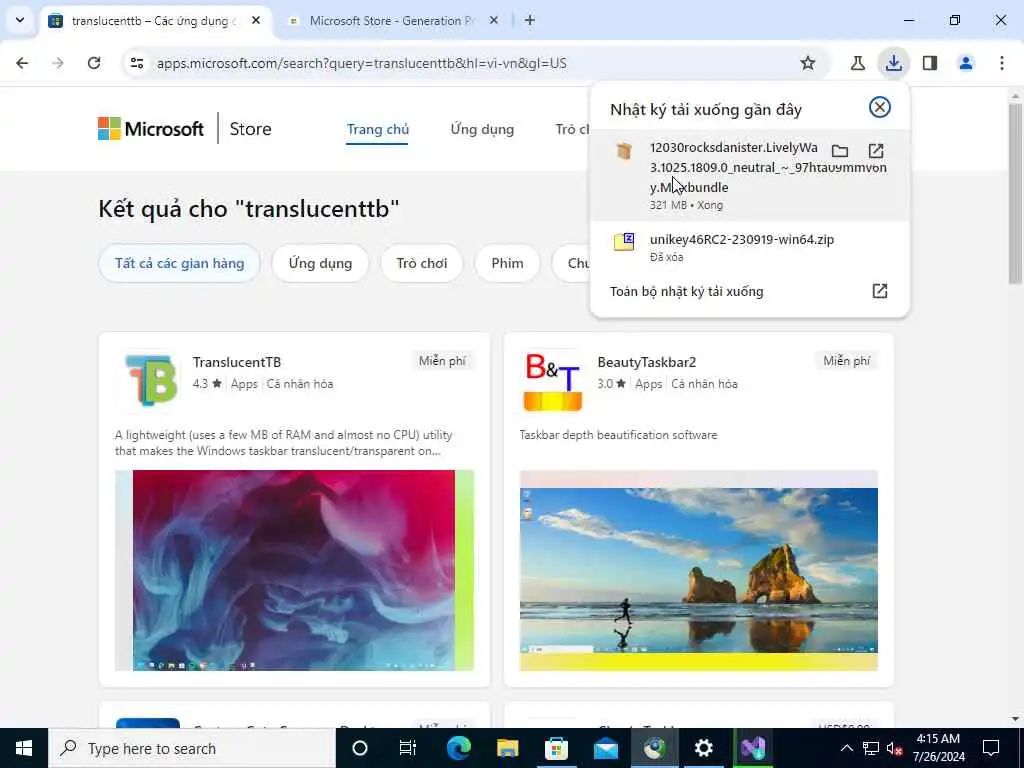
Task: Filter results by Ứng dụng chip
Action: click(320, 263)
